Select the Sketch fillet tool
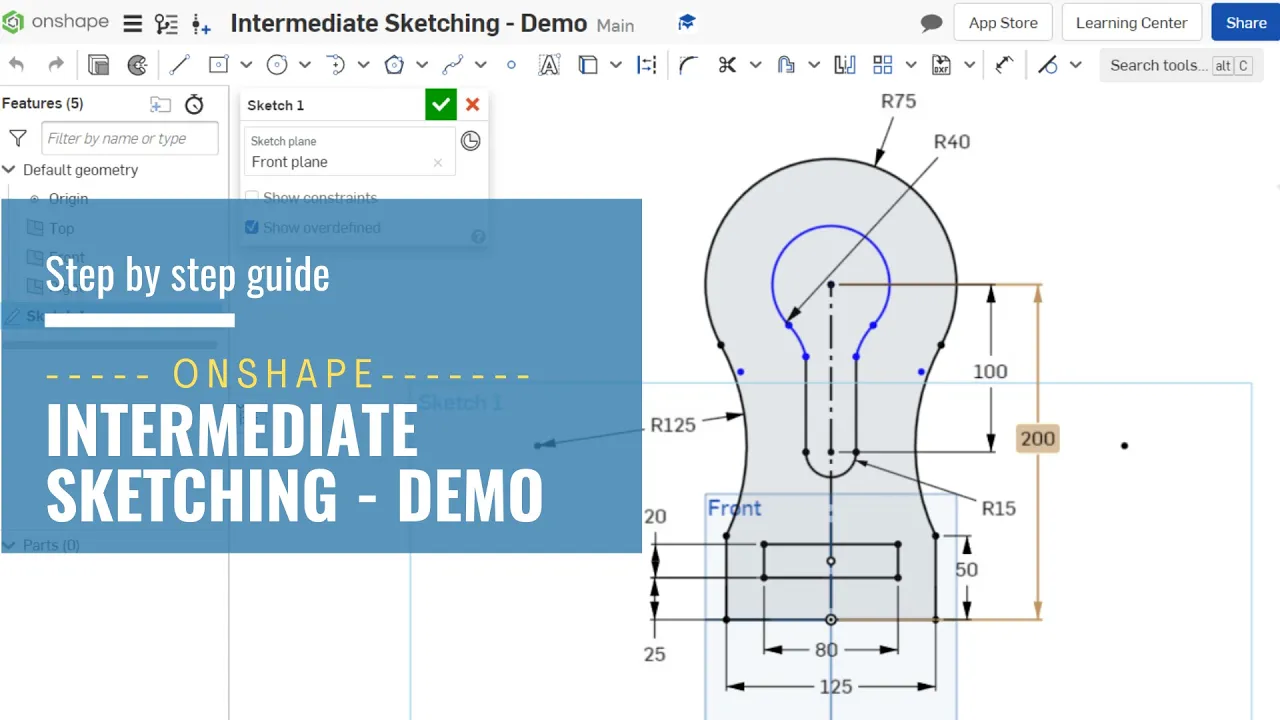Screen dimensions: 1280x720 688,65
